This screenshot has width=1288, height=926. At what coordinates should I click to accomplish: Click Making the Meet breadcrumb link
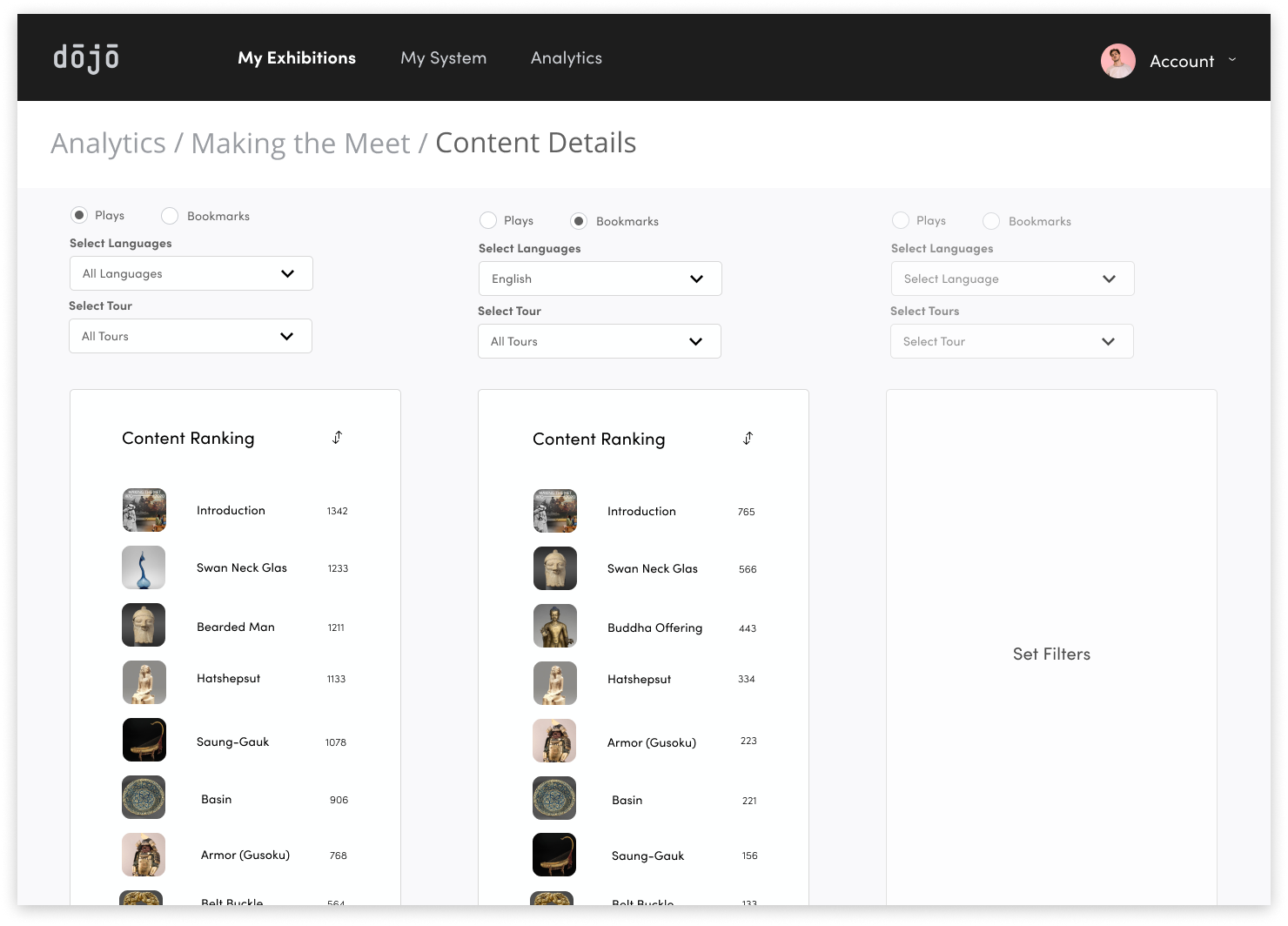click(x=300, y=143)
